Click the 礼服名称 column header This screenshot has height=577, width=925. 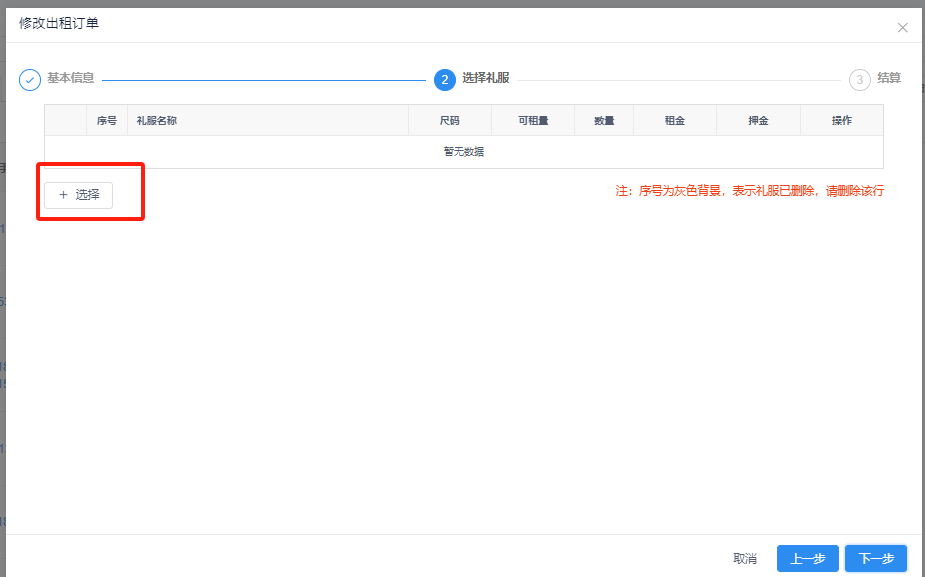pyautogui.click(x=153, y=119)
